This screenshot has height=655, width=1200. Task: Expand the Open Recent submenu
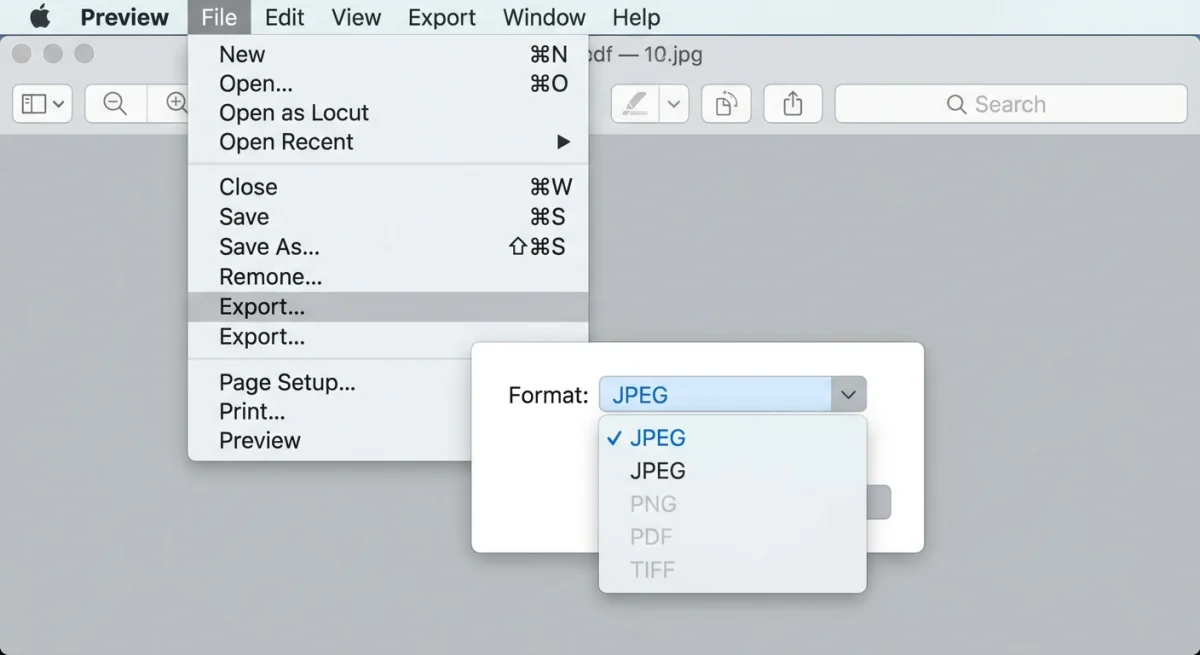point(388,142)
